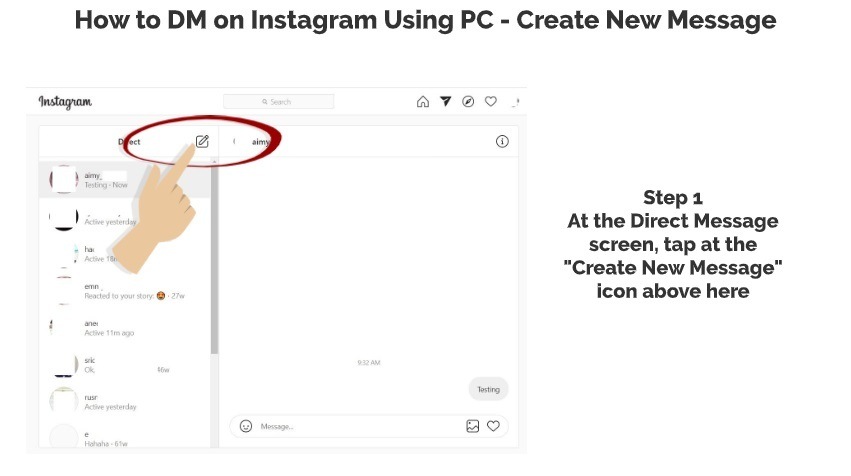
Task: Open the aimy conversation marked Testing · Now
Action: click(125, 180)
